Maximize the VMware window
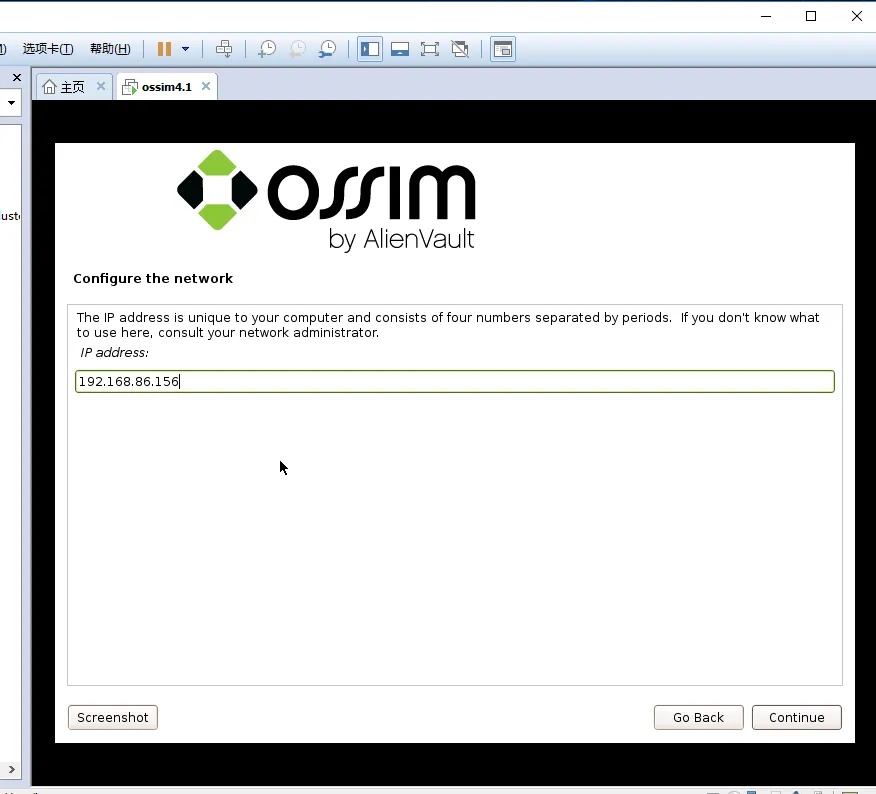 point(811,16)
